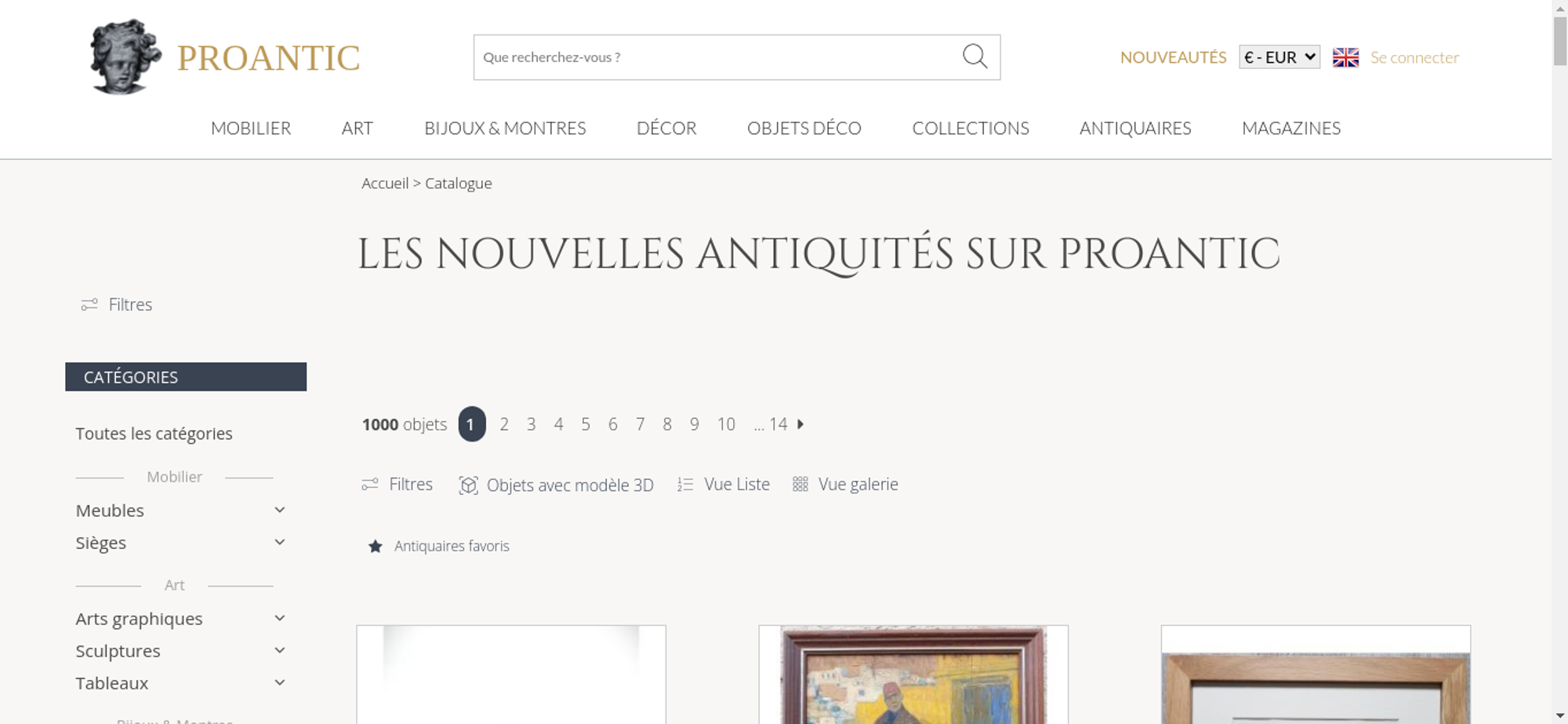Open the EUR currency dropdown
This screenshot has height=724, width=1568.
tap(1279, 57)
